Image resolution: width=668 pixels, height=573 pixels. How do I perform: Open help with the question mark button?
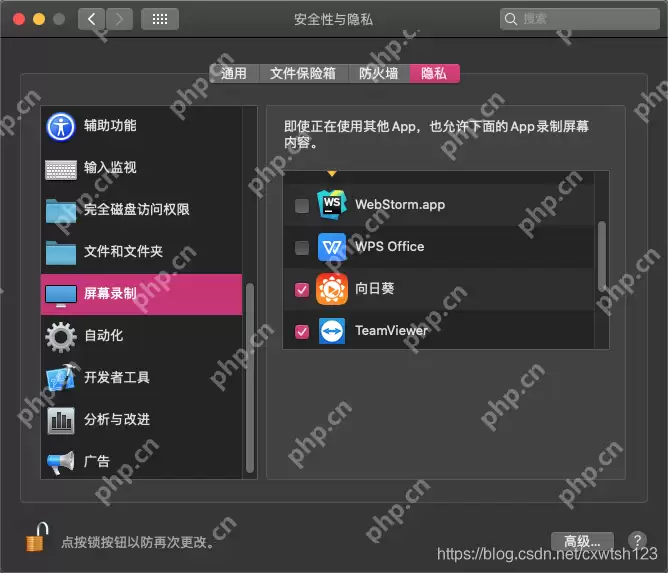pos(637,541)
